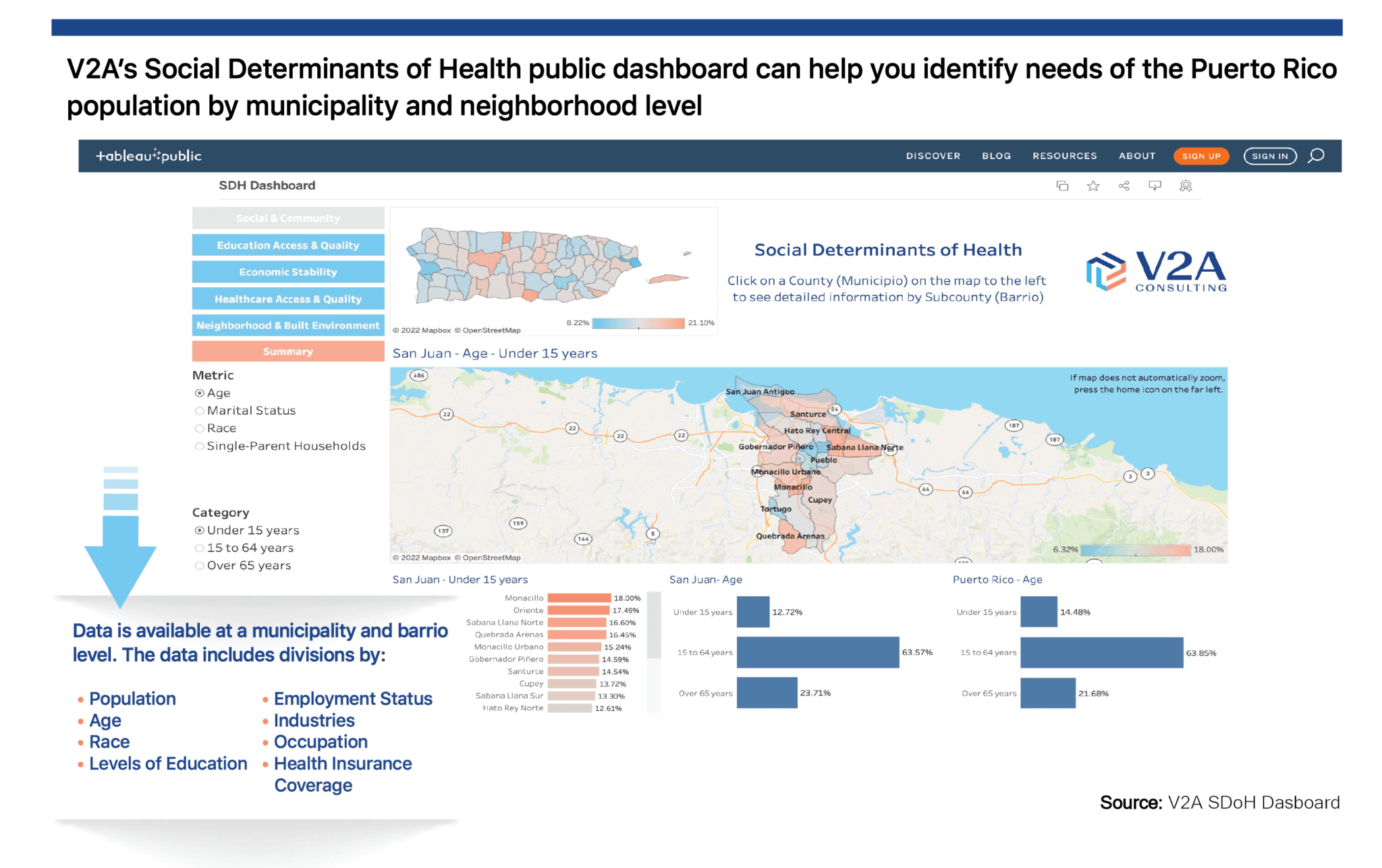This screenshot has height=868, width=1382.
Task: Open the search with the magnifier icon
Action: coord(1316,156)
